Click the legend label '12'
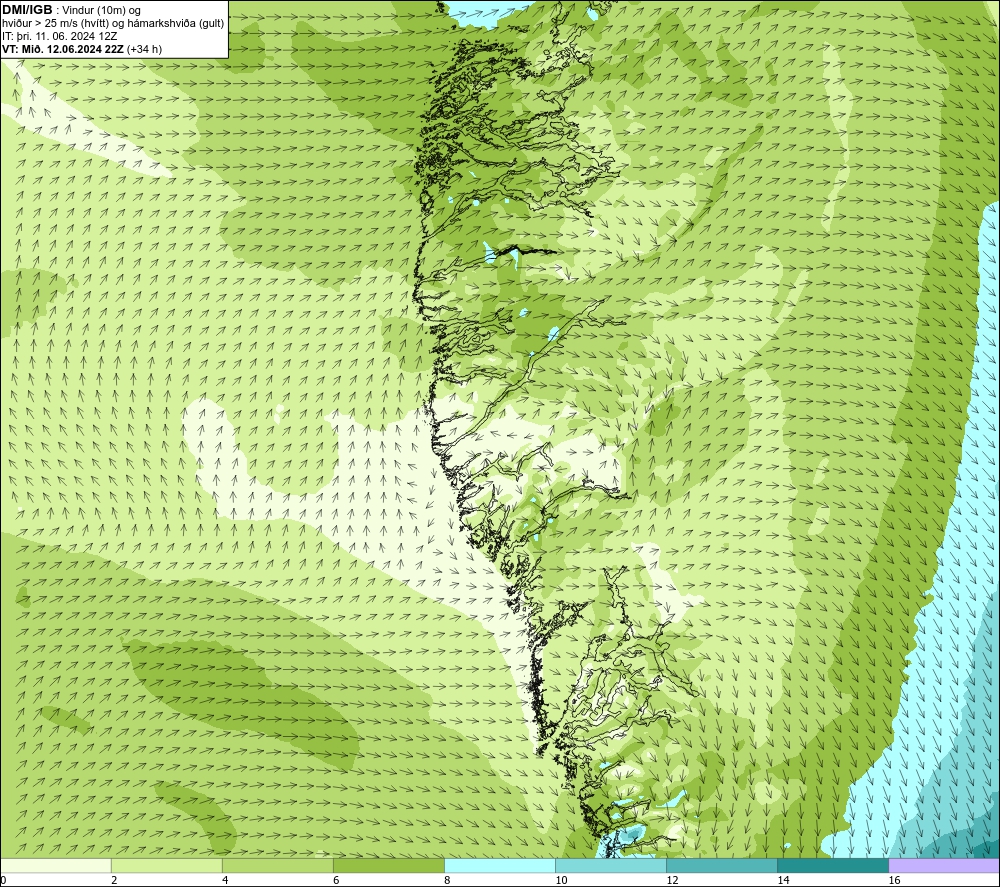 (x=672, y=881)
